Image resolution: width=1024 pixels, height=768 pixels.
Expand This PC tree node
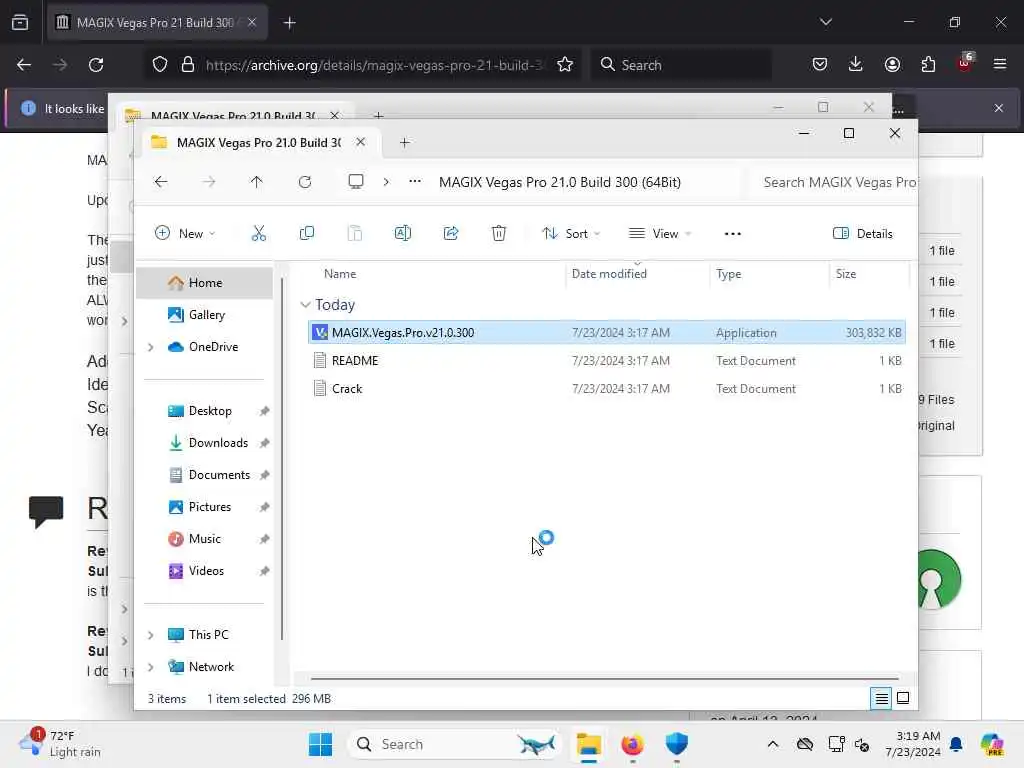coord(151,635)
